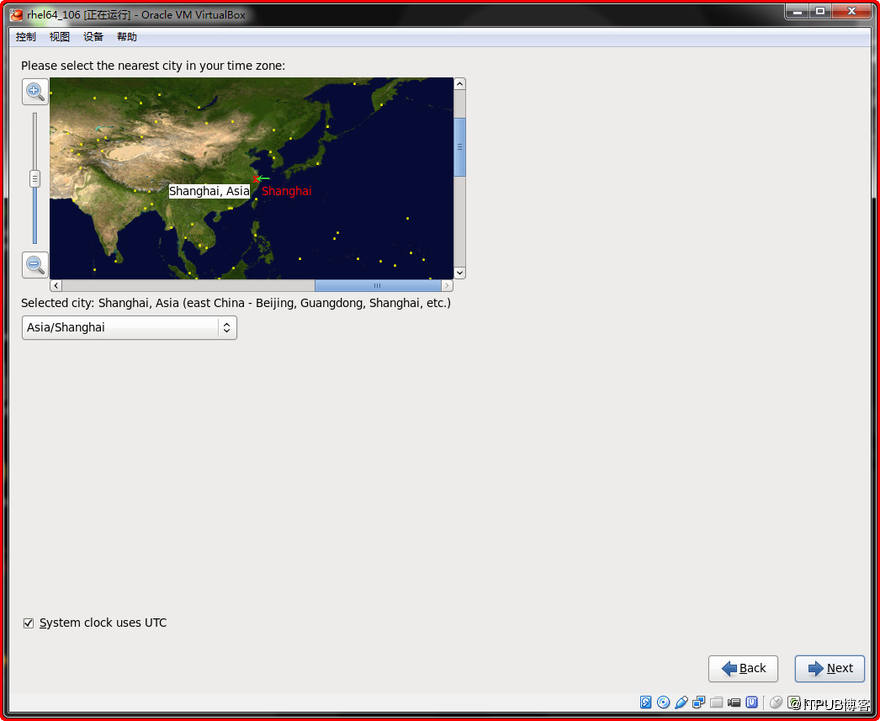Click the optical disc icon in status bar
This screenshot has width=880, height=721.
[x=664, y=702]
